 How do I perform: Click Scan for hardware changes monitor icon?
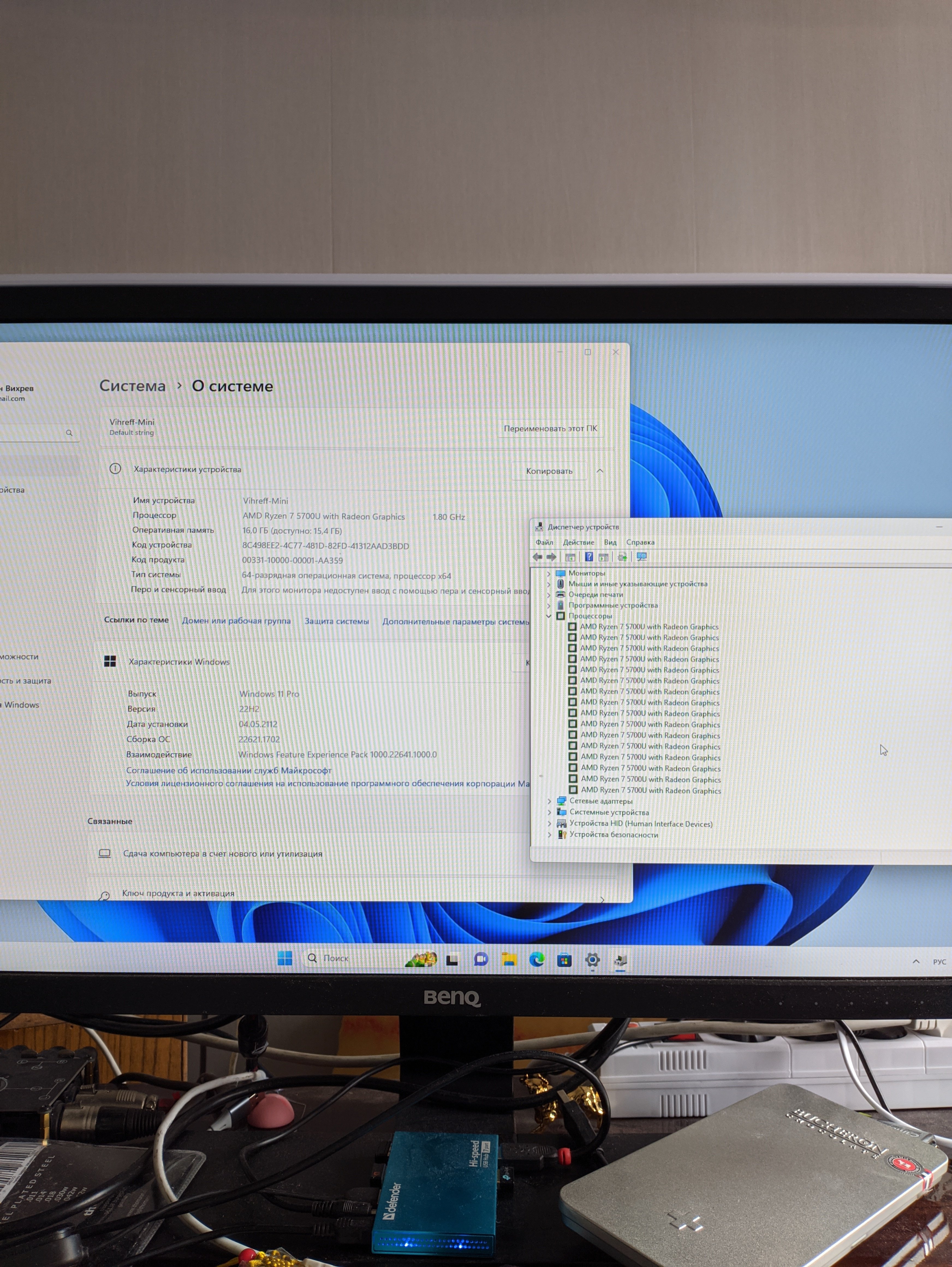(642, 557)
